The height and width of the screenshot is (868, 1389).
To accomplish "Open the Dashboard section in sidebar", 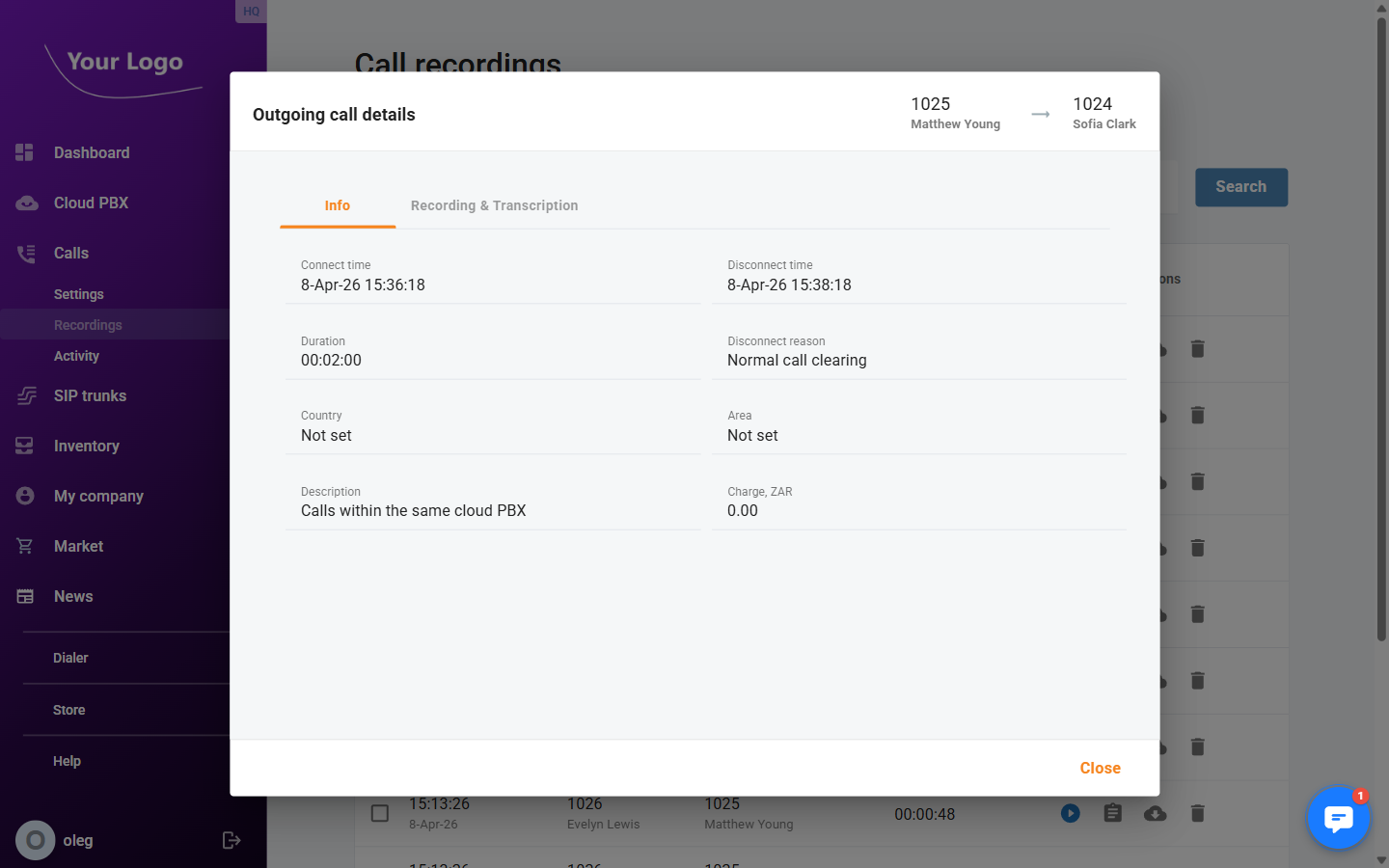I will 92,152.
